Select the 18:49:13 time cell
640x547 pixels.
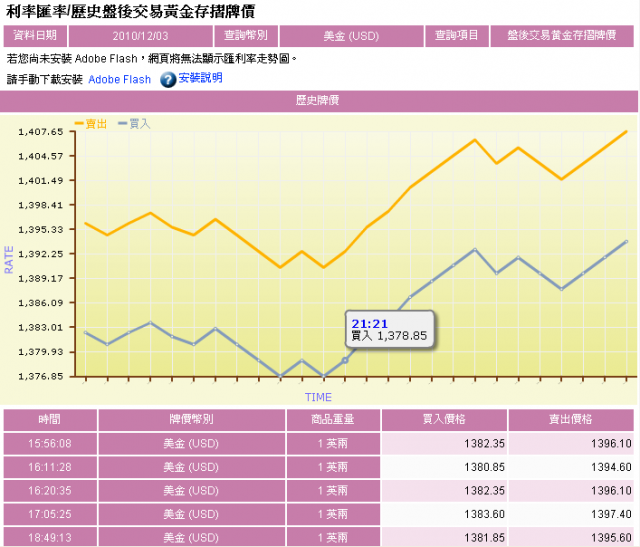(50, 538)
